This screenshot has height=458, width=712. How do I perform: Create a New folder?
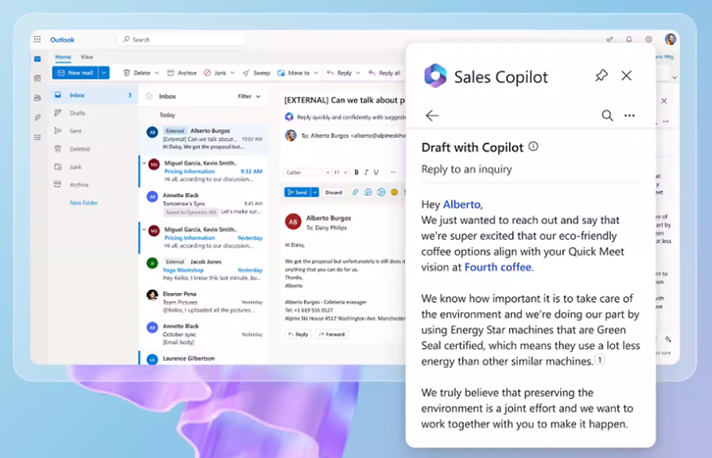(x=84, y=203)
